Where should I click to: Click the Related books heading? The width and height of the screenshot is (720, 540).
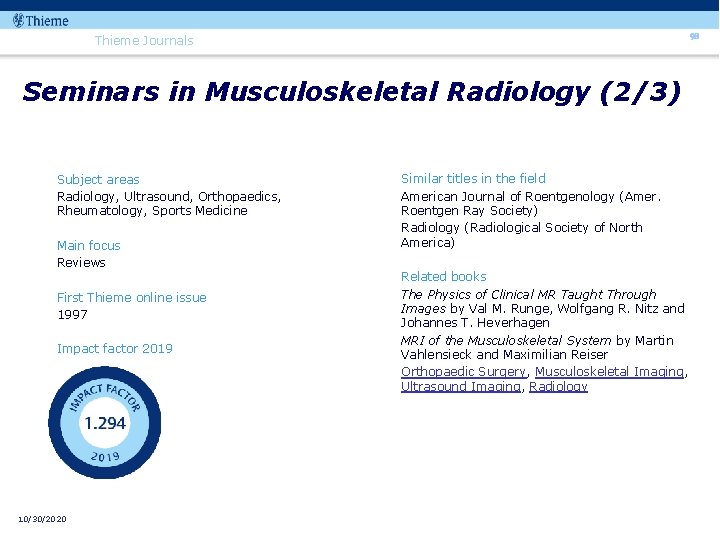tap(444, 276)
